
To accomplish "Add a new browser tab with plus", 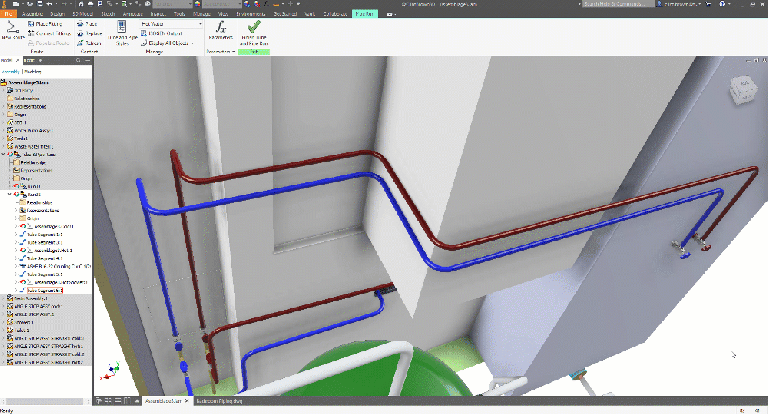I will click(x=41, y=60).
